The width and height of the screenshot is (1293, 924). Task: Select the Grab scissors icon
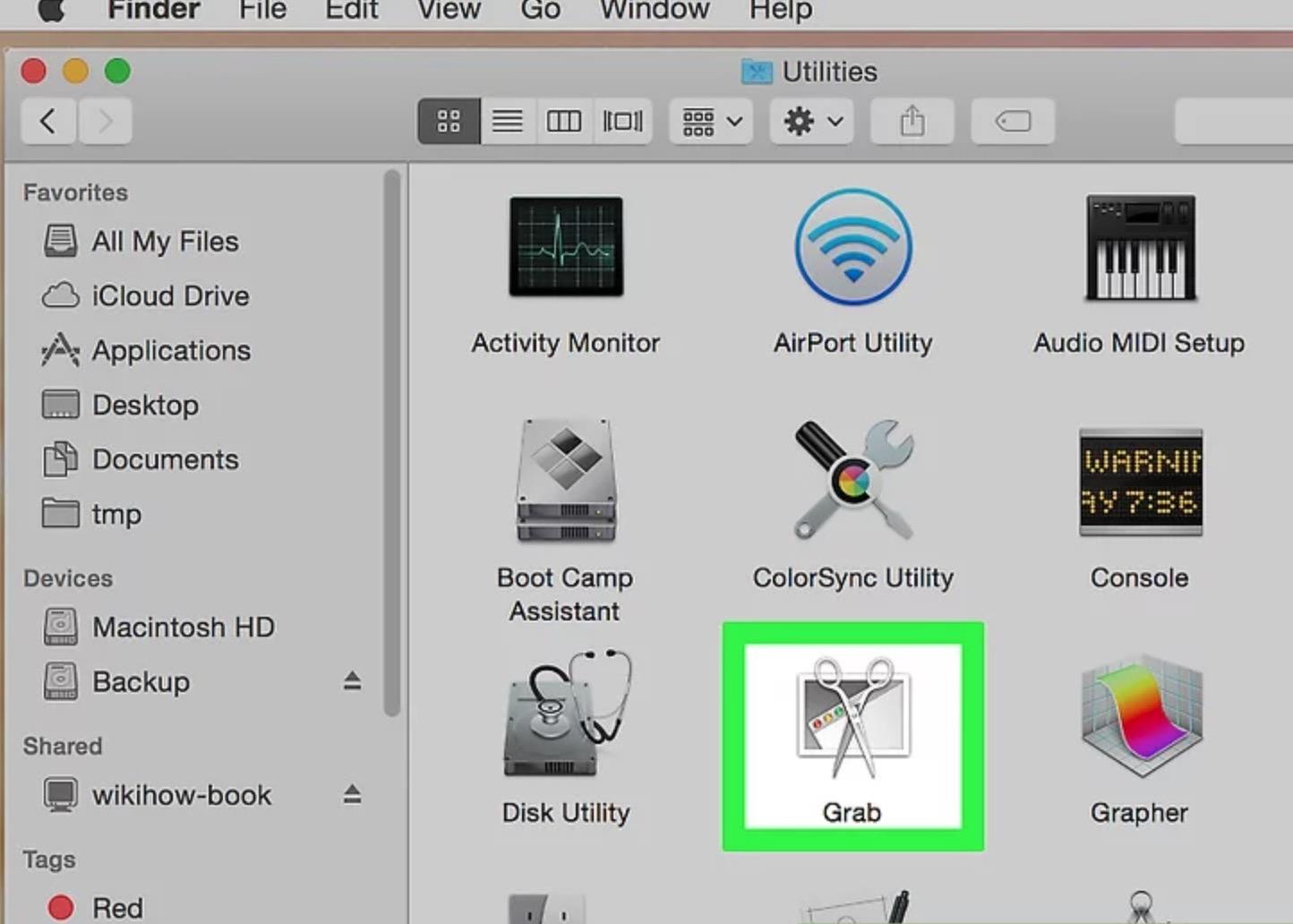(x=853, y=716)
